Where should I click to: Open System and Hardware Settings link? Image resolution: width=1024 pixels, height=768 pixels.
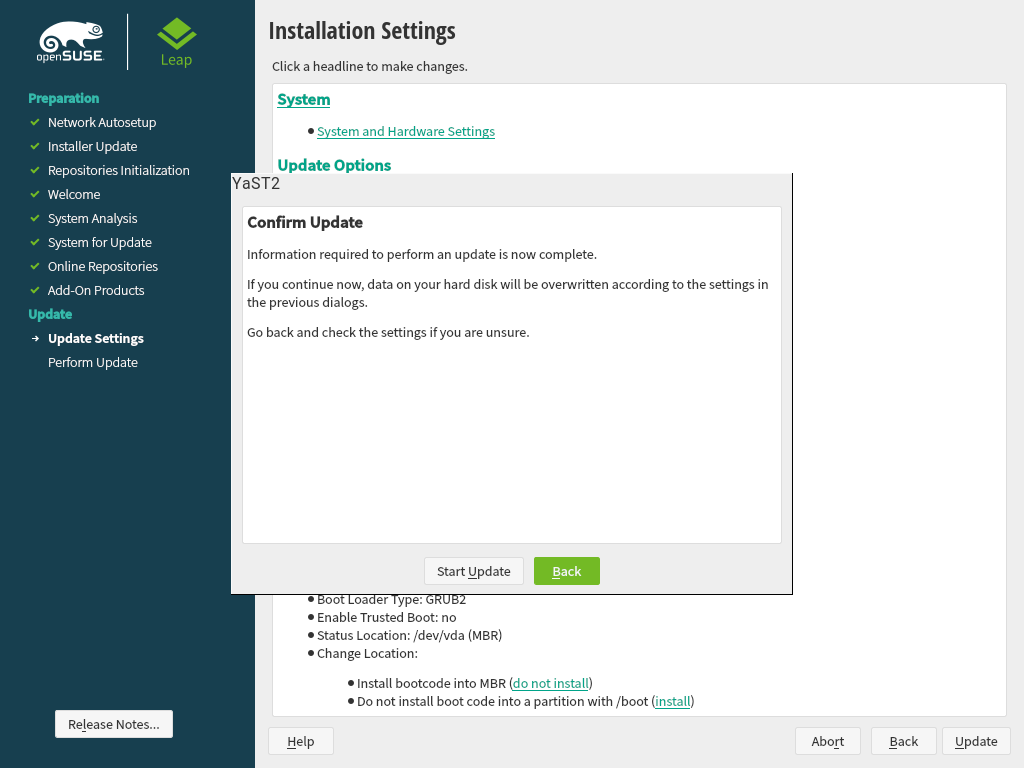(x=405, y=131)
